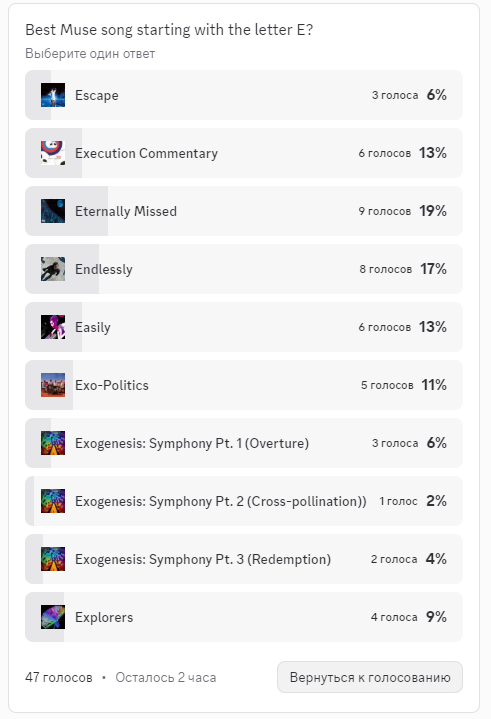This screenshot has width=491, height=719.
Task: Select the Endlessly poll answer
Action: (244, 269)
